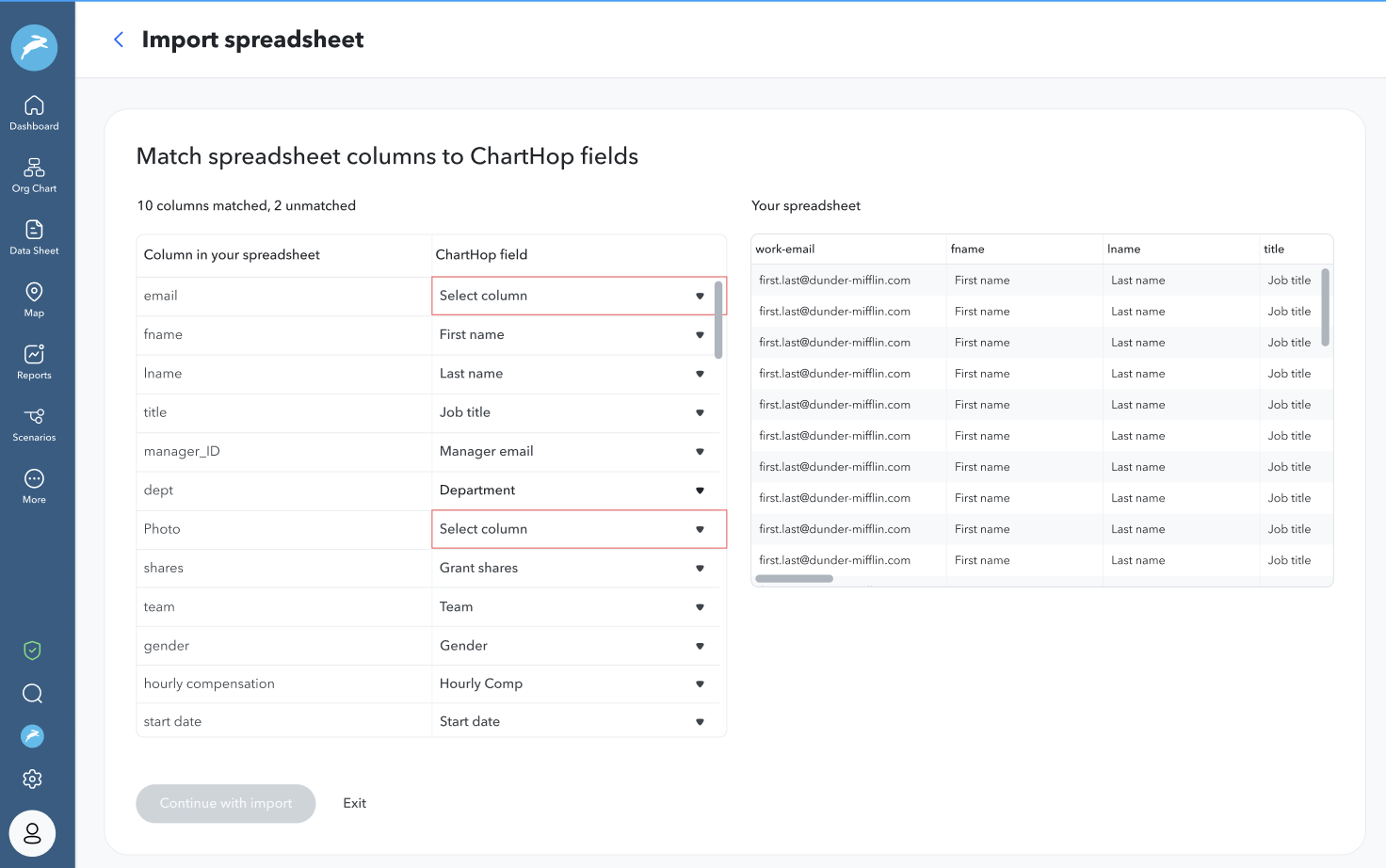Click the green shield icon in sidebar
This screenshot has width=1386, height=868.
32,650
